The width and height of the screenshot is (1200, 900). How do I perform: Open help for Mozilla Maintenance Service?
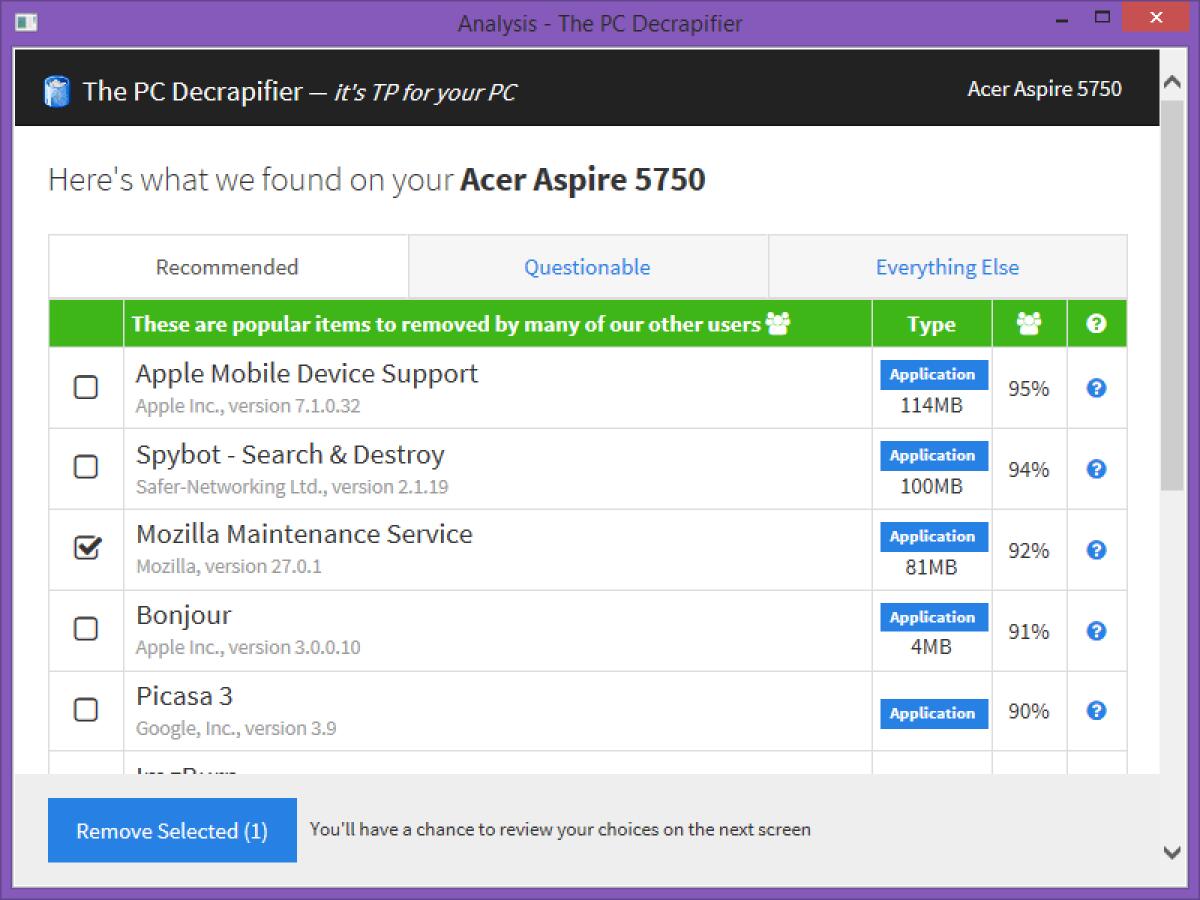pyautogui.click(x=1096, y=550)
